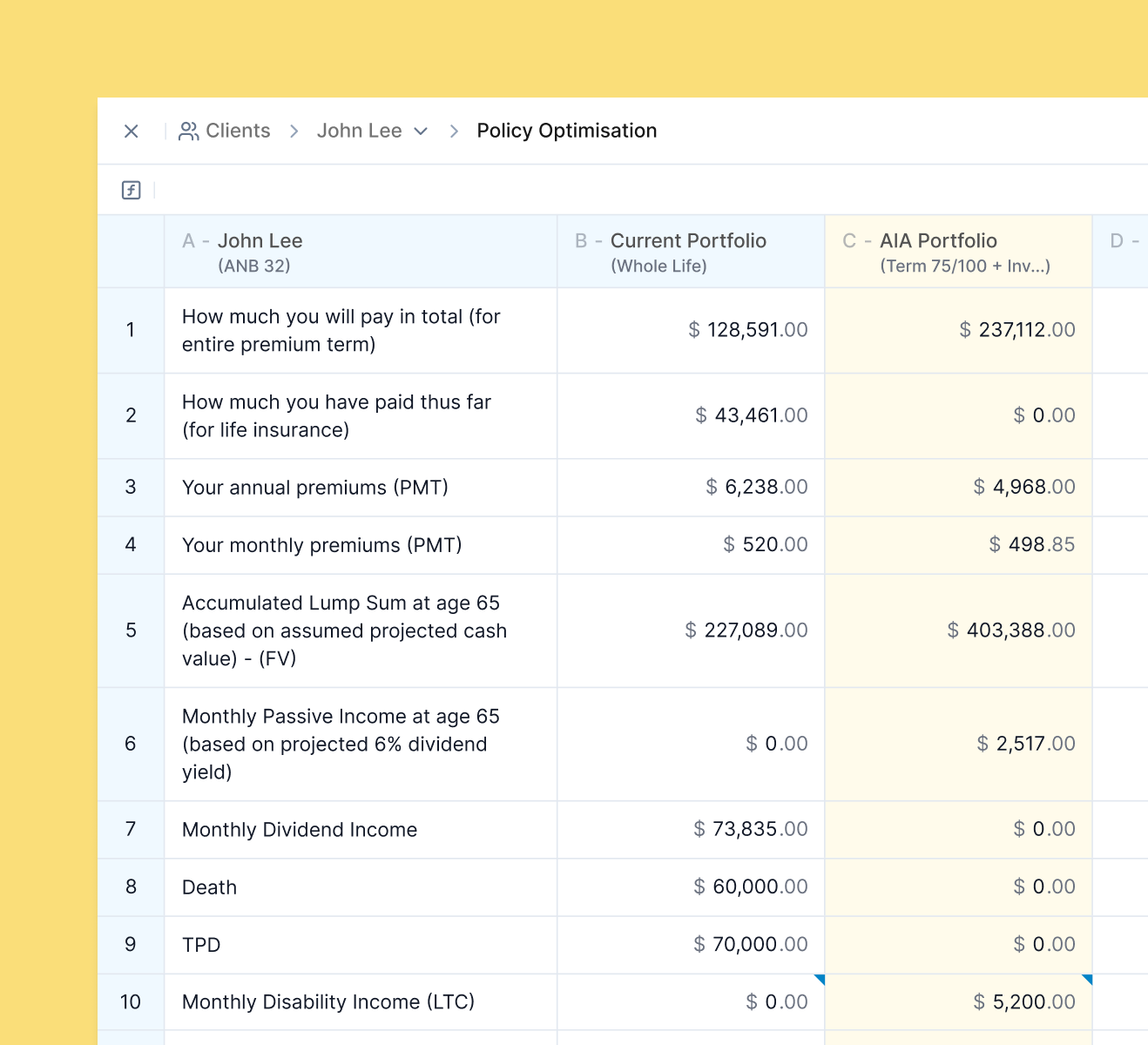Select row 1 number header
Image resolution: width=1148 pixels, height=1045 pixels.
(x=131, y=330)
